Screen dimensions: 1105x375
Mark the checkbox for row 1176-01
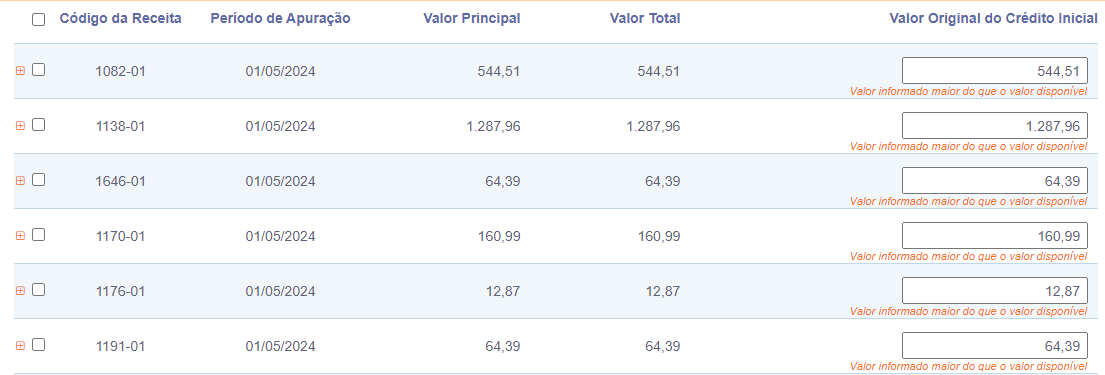pyautogui.click(x=39, y=290)
